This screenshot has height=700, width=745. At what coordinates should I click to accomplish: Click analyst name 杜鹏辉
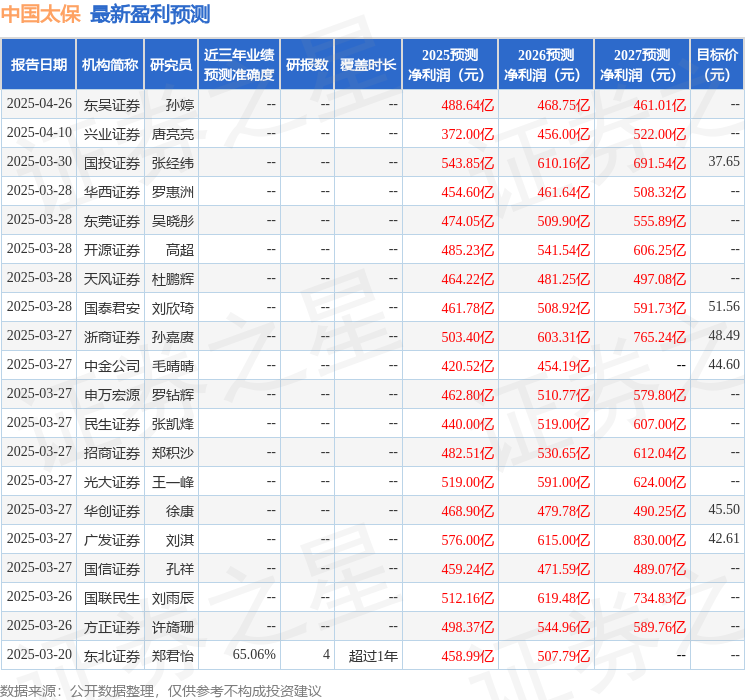[x=172, y=279]
